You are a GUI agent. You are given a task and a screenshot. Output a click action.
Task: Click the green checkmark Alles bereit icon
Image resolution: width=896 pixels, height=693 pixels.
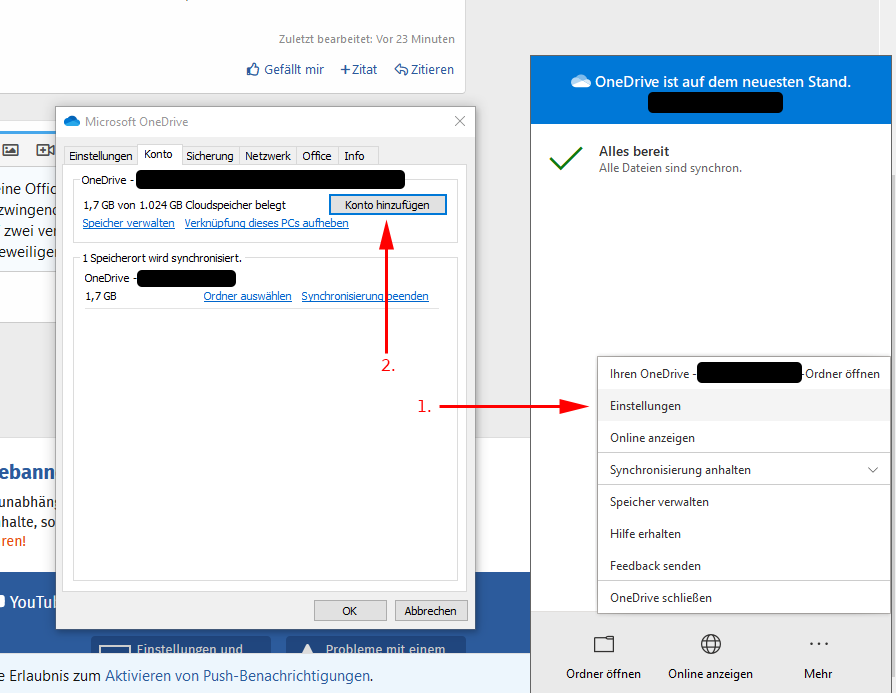coord(566,158)
